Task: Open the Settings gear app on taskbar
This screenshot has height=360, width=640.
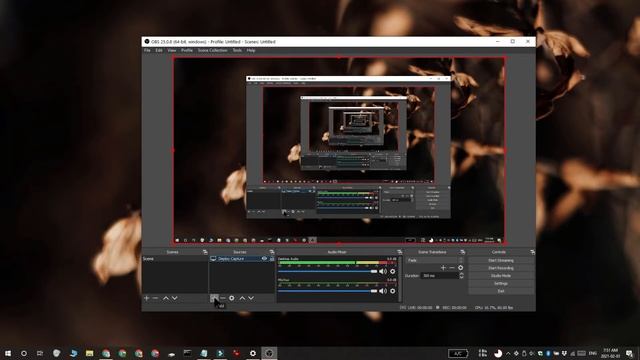Action: [x=253, y=353]
